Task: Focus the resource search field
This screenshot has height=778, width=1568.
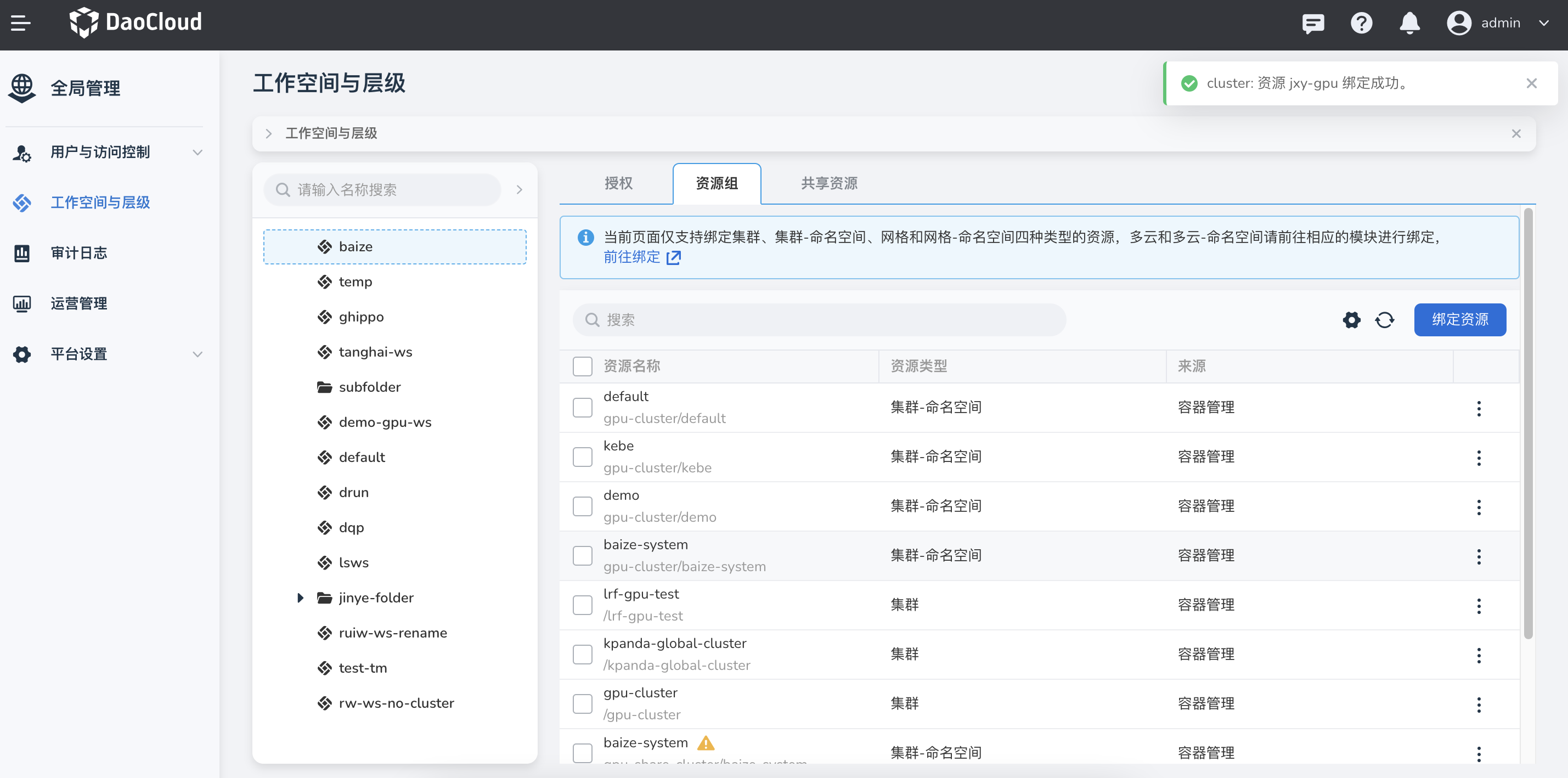Action: tap(819, 320)
